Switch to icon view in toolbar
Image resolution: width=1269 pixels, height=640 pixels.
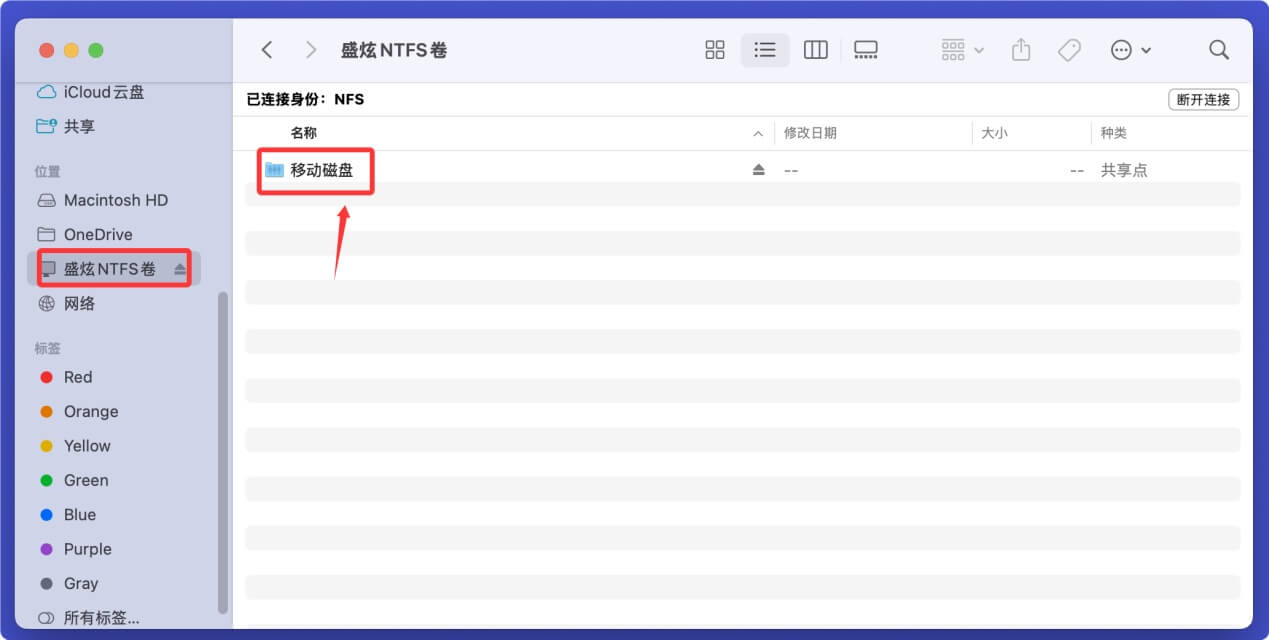pyautogui.click(x=714, y=49)
